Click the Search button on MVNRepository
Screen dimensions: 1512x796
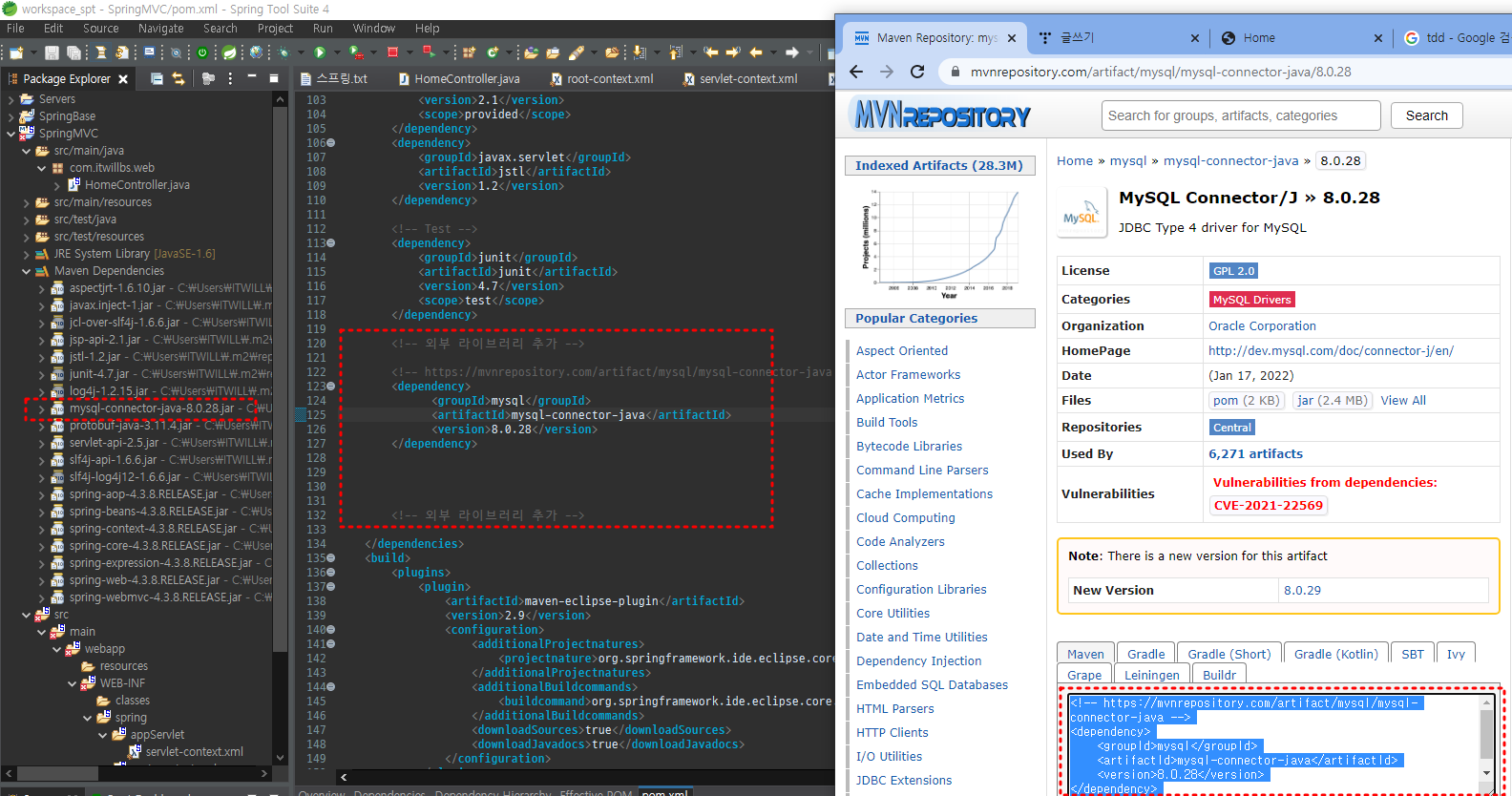click(1427, 115)
